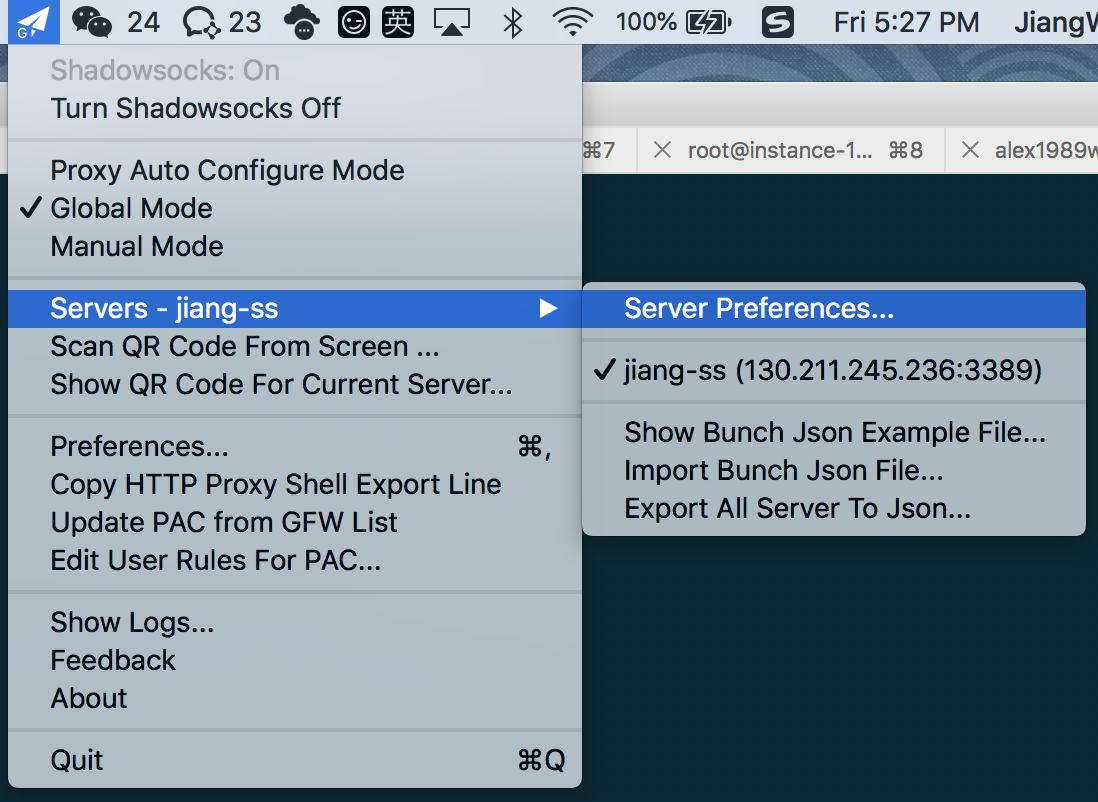Viewport: 1098px width, 802px height.
Task: Open the About entry
Action: [x=295, y=698]
